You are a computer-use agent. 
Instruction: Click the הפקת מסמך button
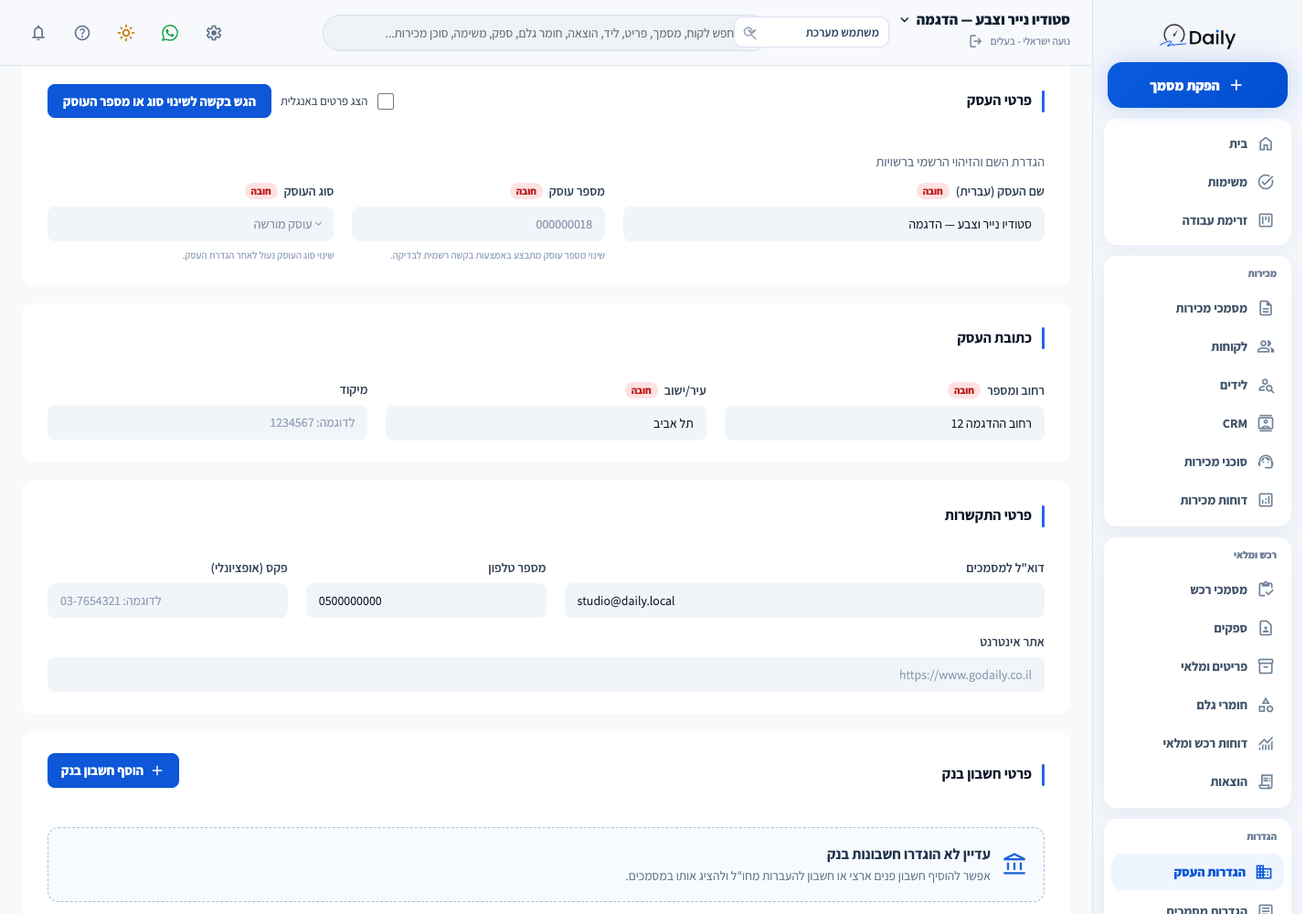click(x=1197, y=85)
